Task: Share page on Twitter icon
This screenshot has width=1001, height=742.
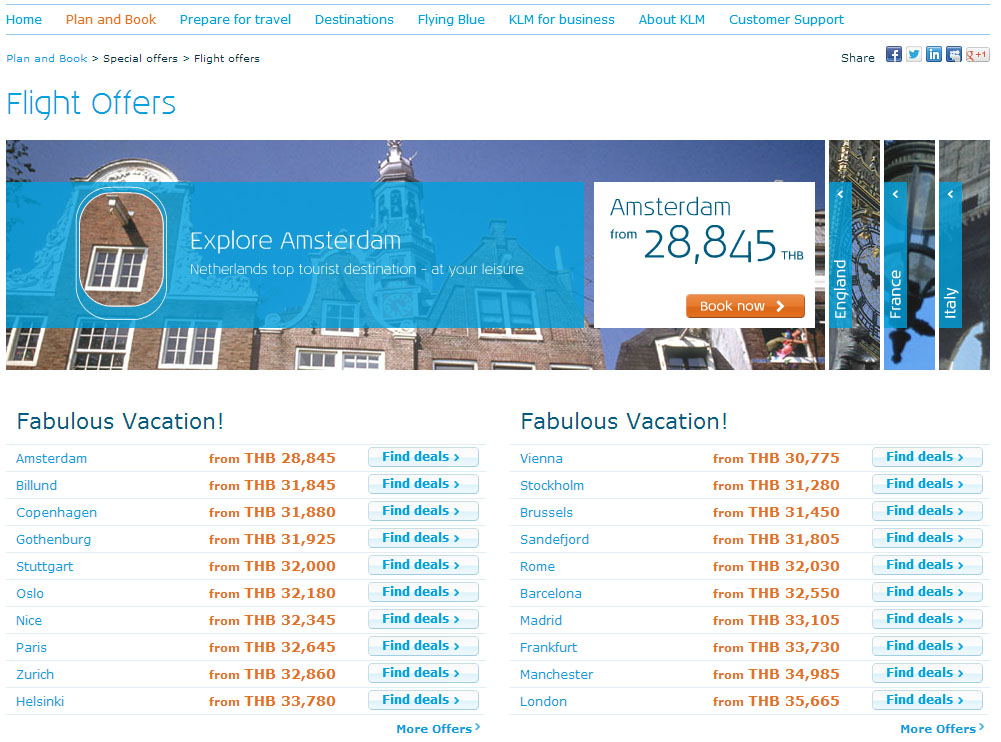Action: click(914, 54)
